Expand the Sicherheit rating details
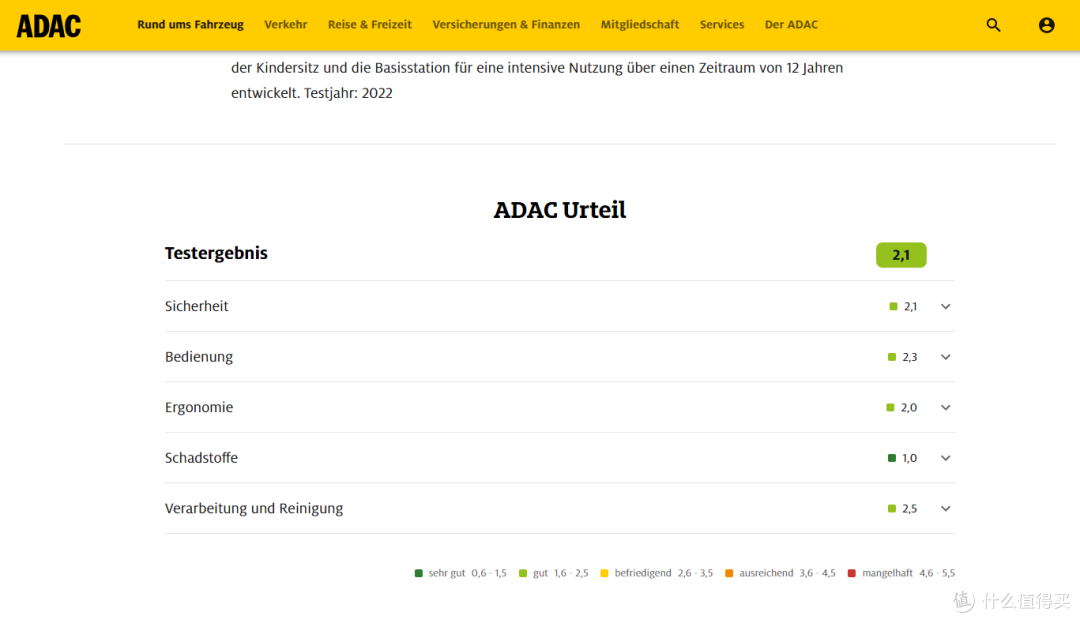The image size is (1080, 623). coord(945,306)
